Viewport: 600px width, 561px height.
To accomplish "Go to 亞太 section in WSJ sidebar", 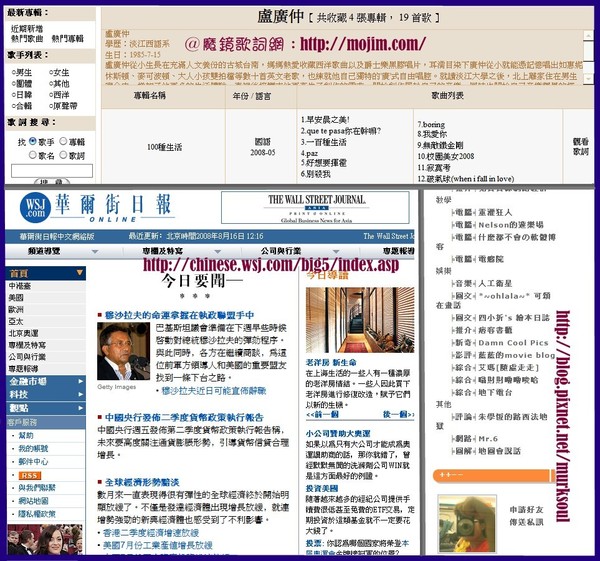I will (x=16, y=321).
